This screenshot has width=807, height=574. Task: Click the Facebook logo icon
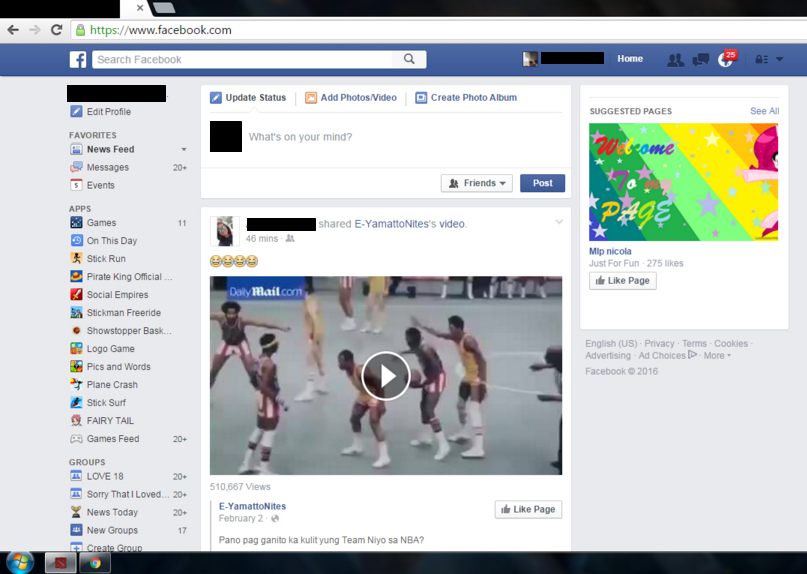click(x=78, y=60)
